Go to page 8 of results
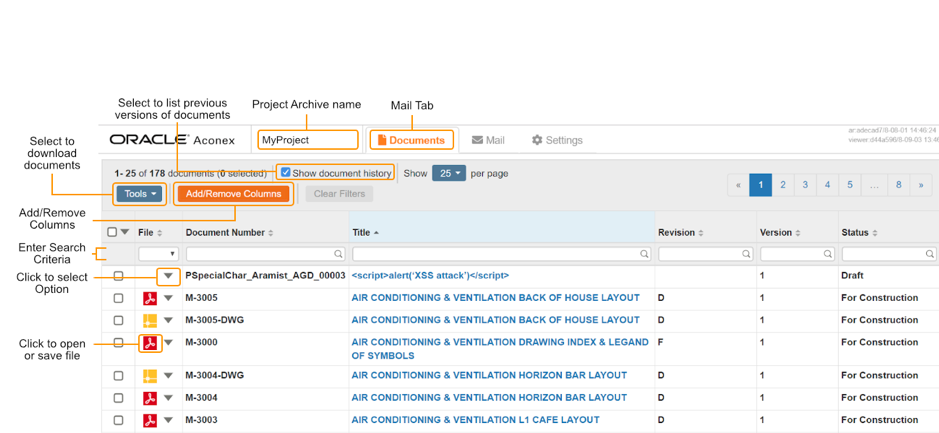 click(898, 185)
